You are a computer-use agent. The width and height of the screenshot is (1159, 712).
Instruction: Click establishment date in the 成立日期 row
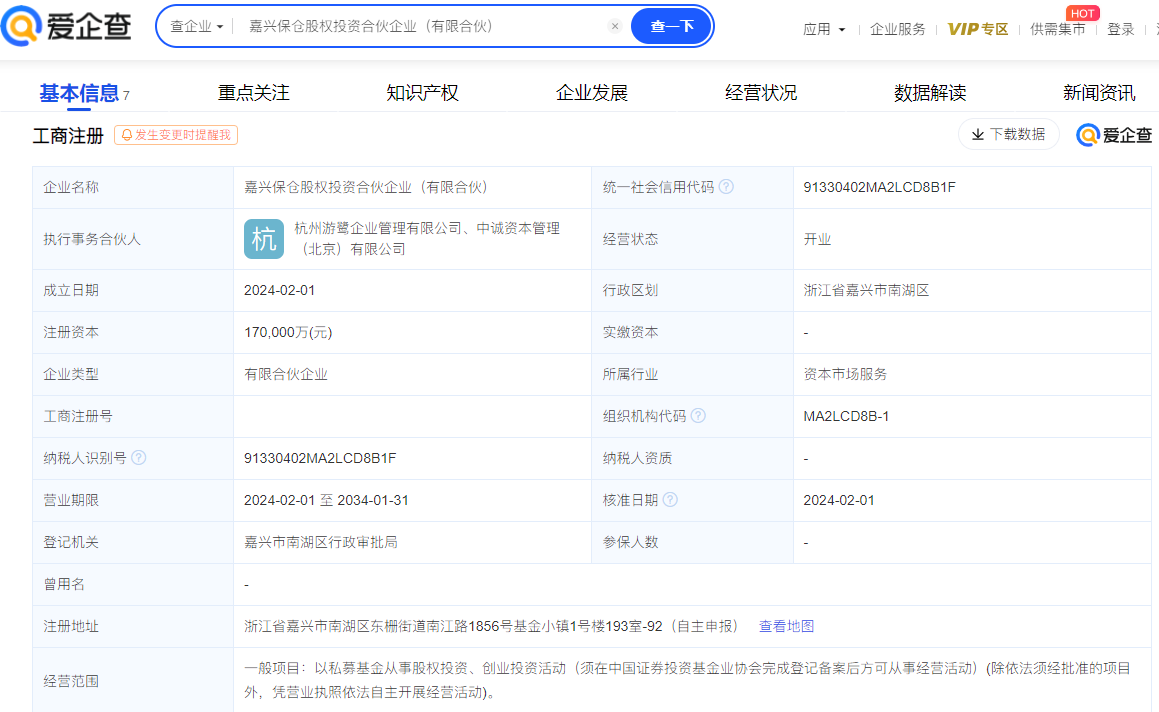pyautogui.click(x=279, y=291)
